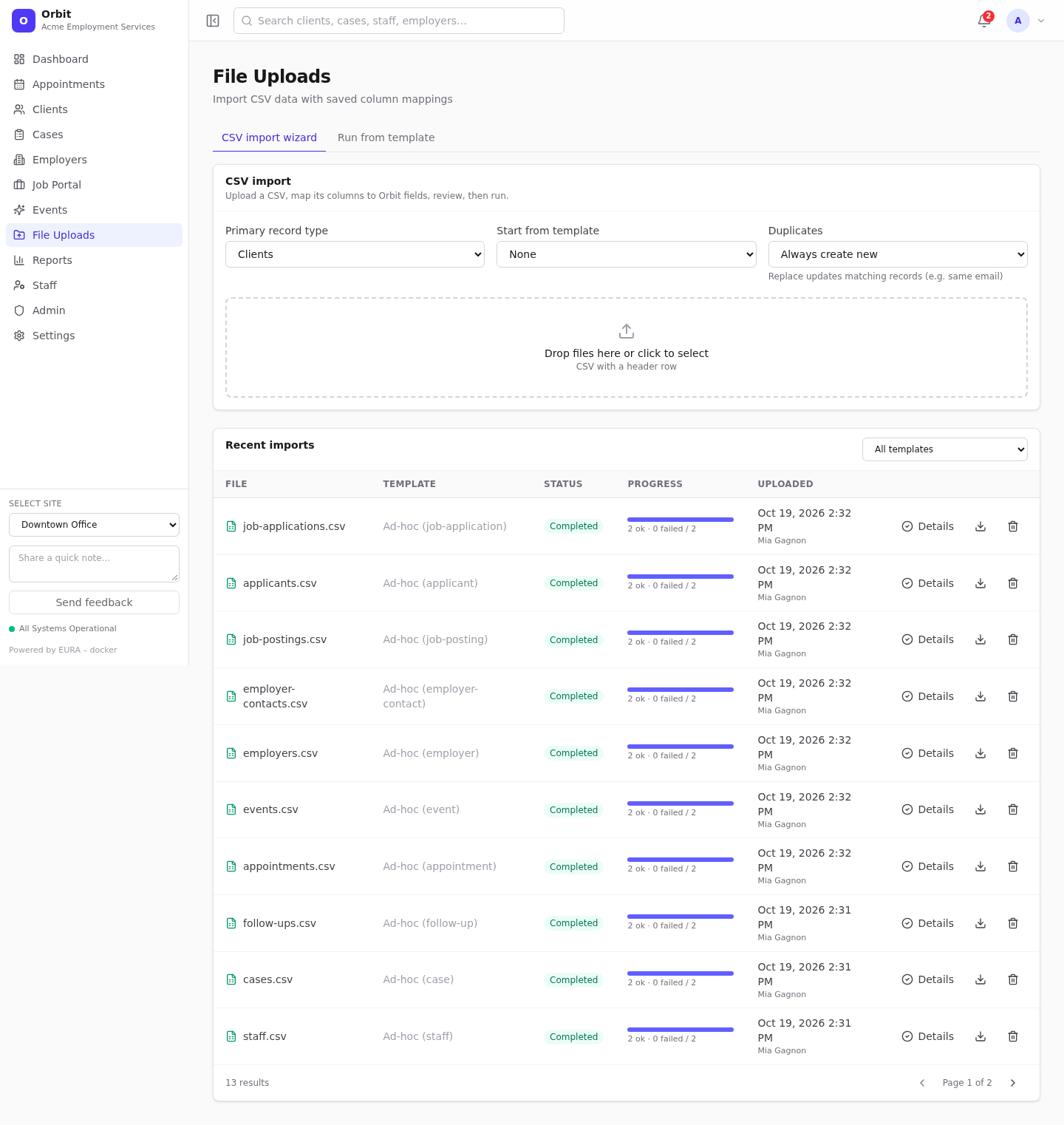Image resolution: width=1064 pixels, height=1125 pixels.
Task: Delete the staff.csv import
Action: [x=1013, y=1036]
